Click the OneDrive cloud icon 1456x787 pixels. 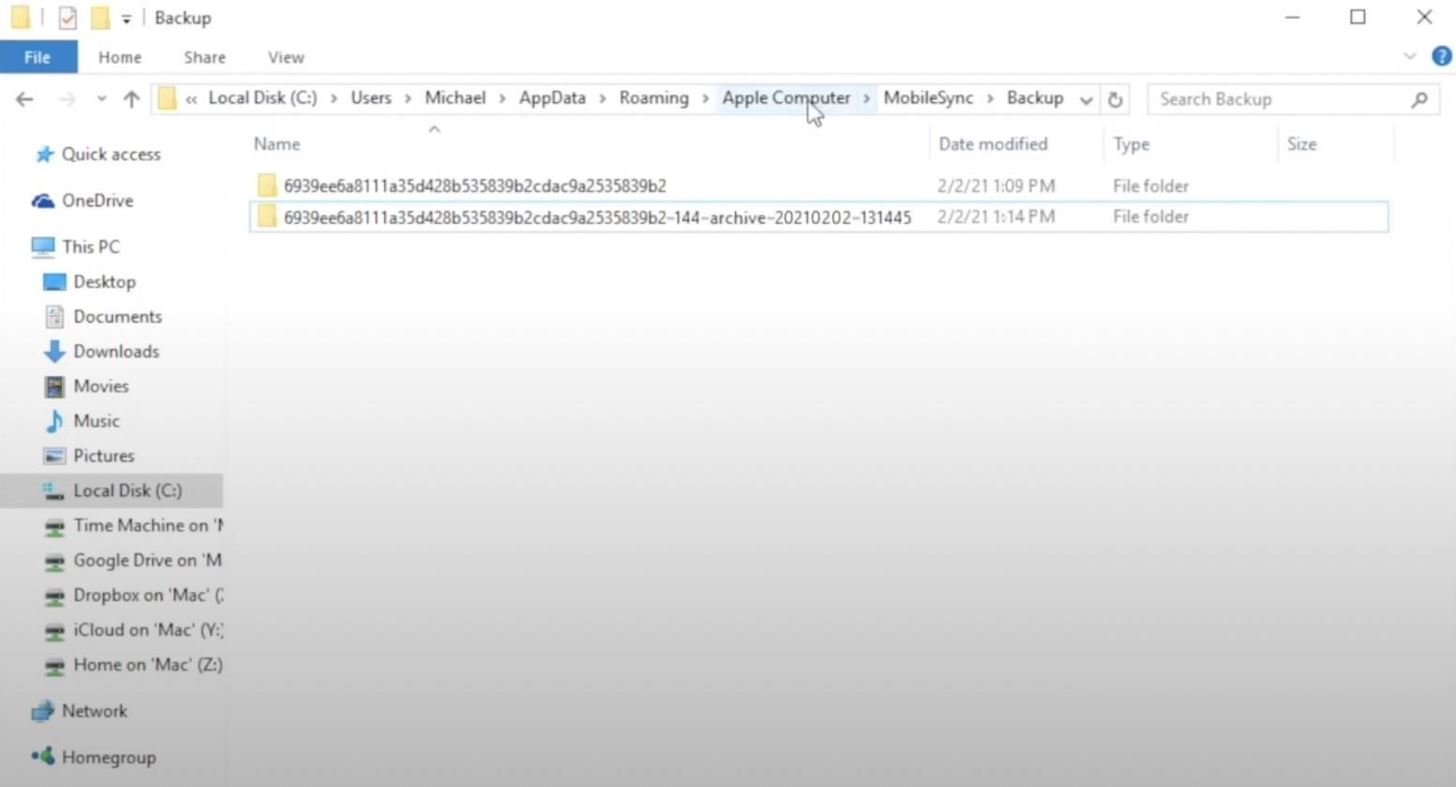click(43, 201)
